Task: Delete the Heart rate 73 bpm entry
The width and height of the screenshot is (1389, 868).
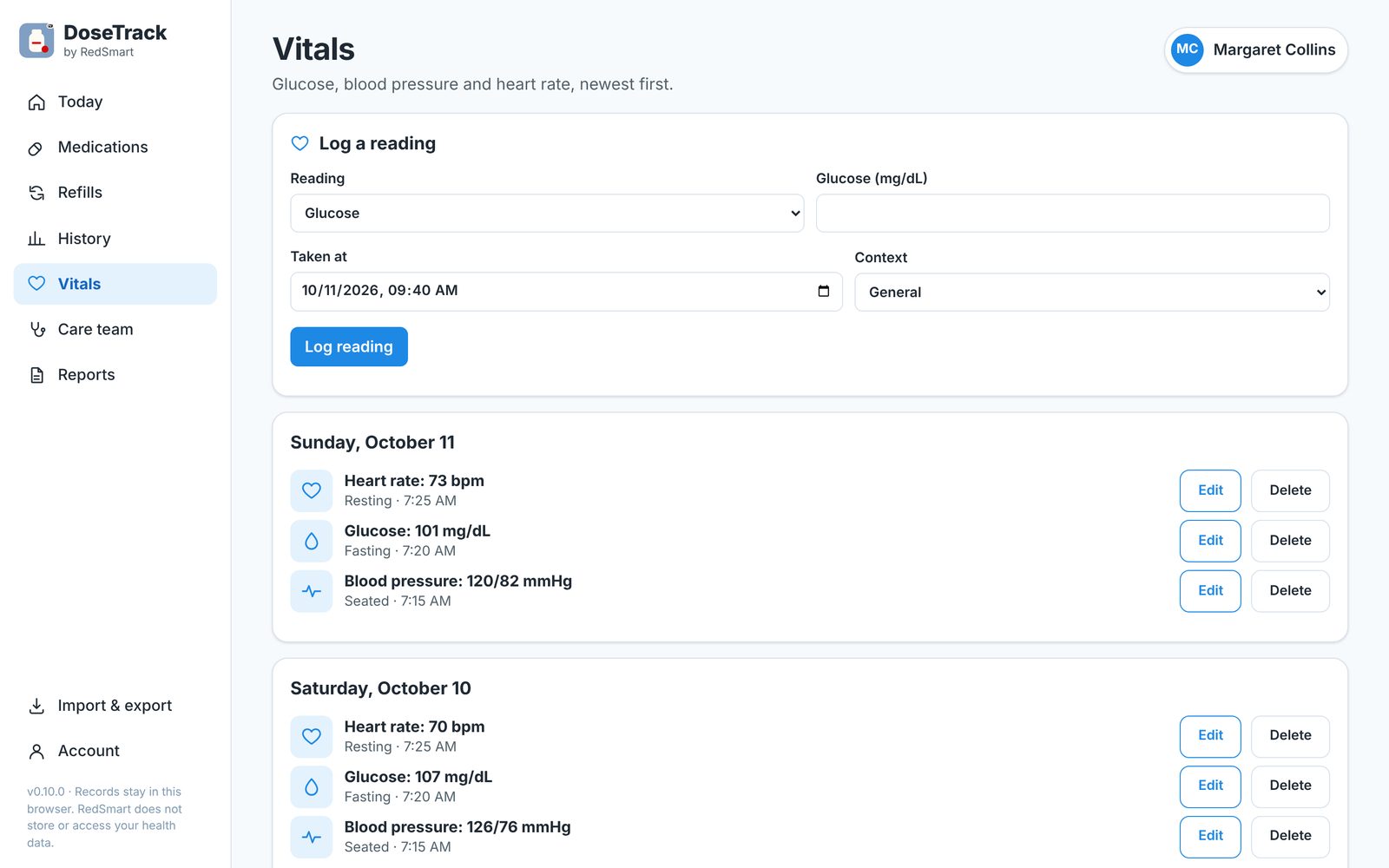Action: pyautogui.click(x=1290, y=490)
